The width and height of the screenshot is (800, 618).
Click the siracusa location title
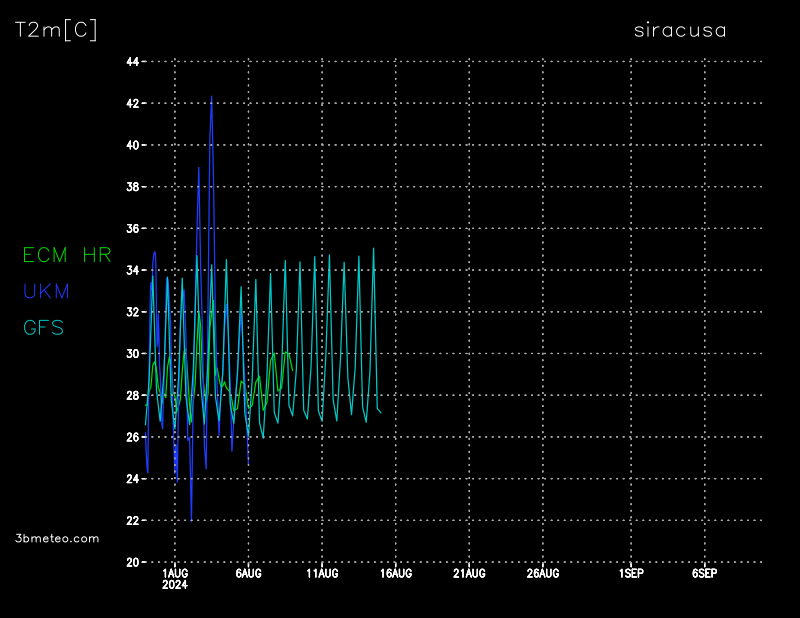pos(680,30)
